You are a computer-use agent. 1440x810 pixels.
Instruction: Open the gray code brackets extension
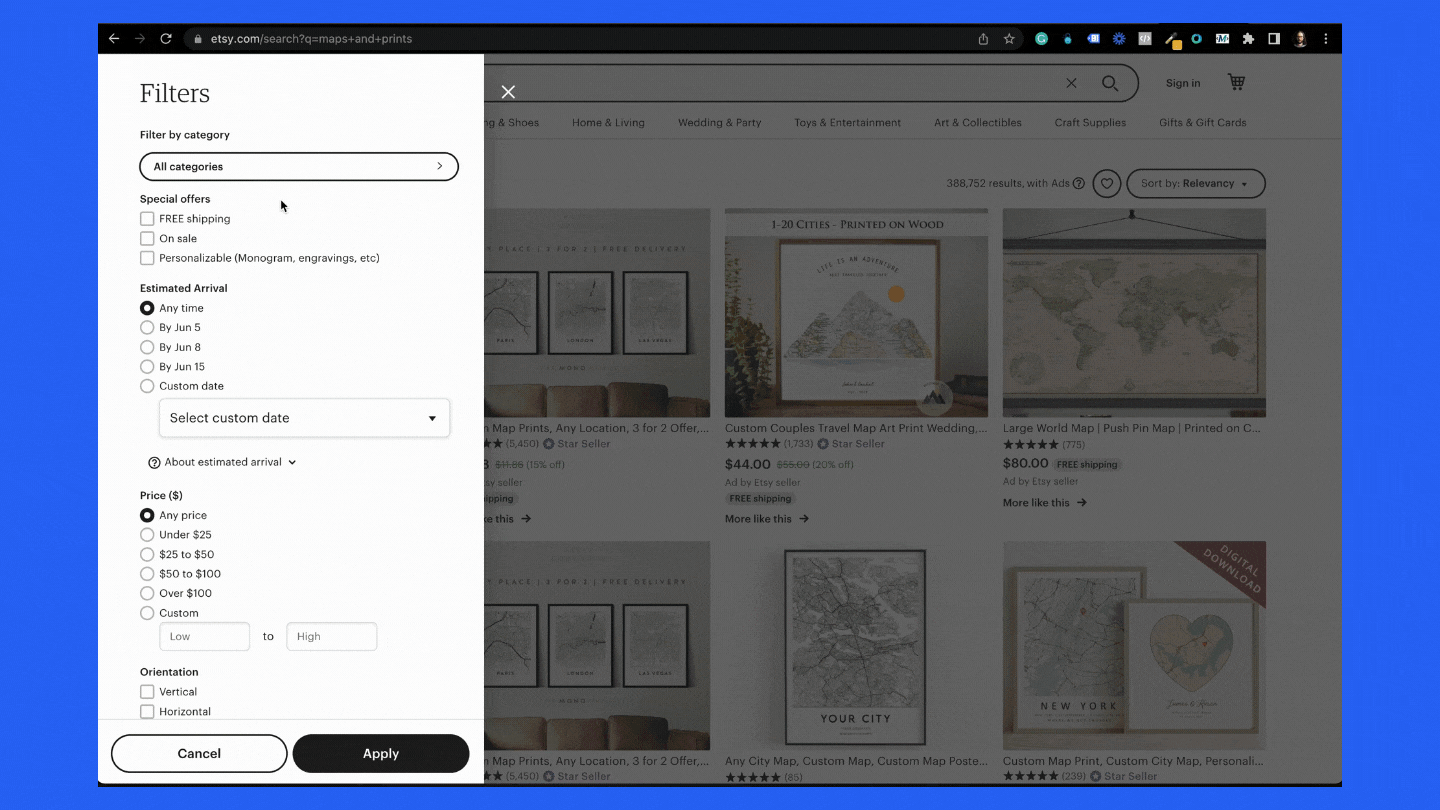click(x=1145, y=39)
